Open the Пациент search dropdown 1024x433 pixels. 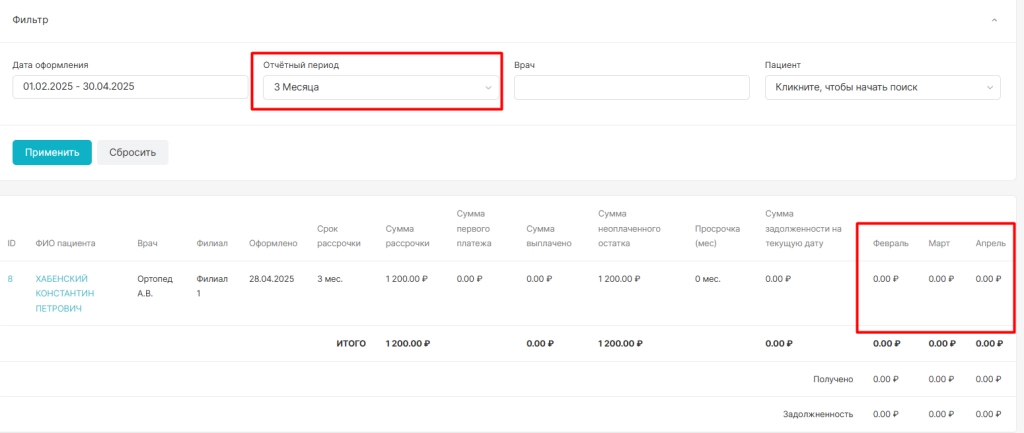point(882,87)
